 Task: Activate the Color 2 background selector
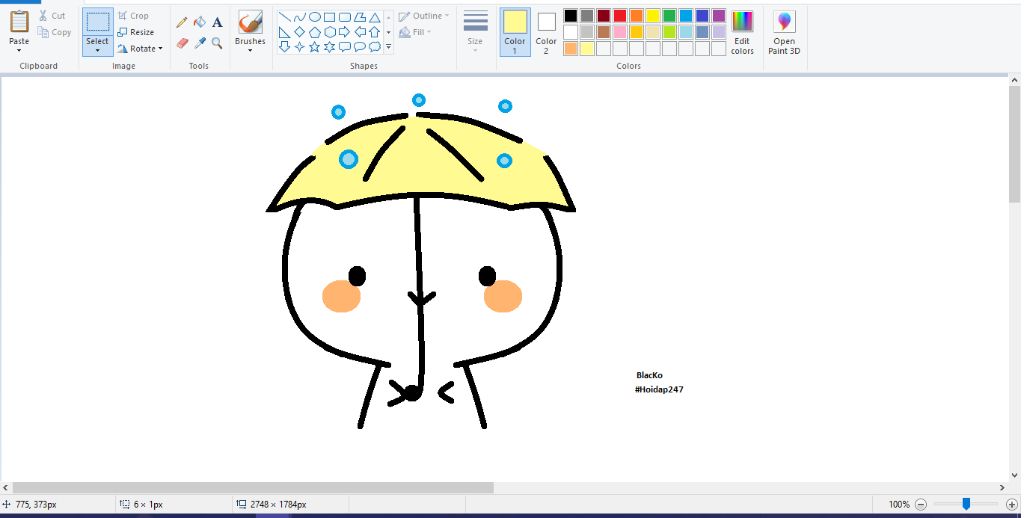[547, 32]
